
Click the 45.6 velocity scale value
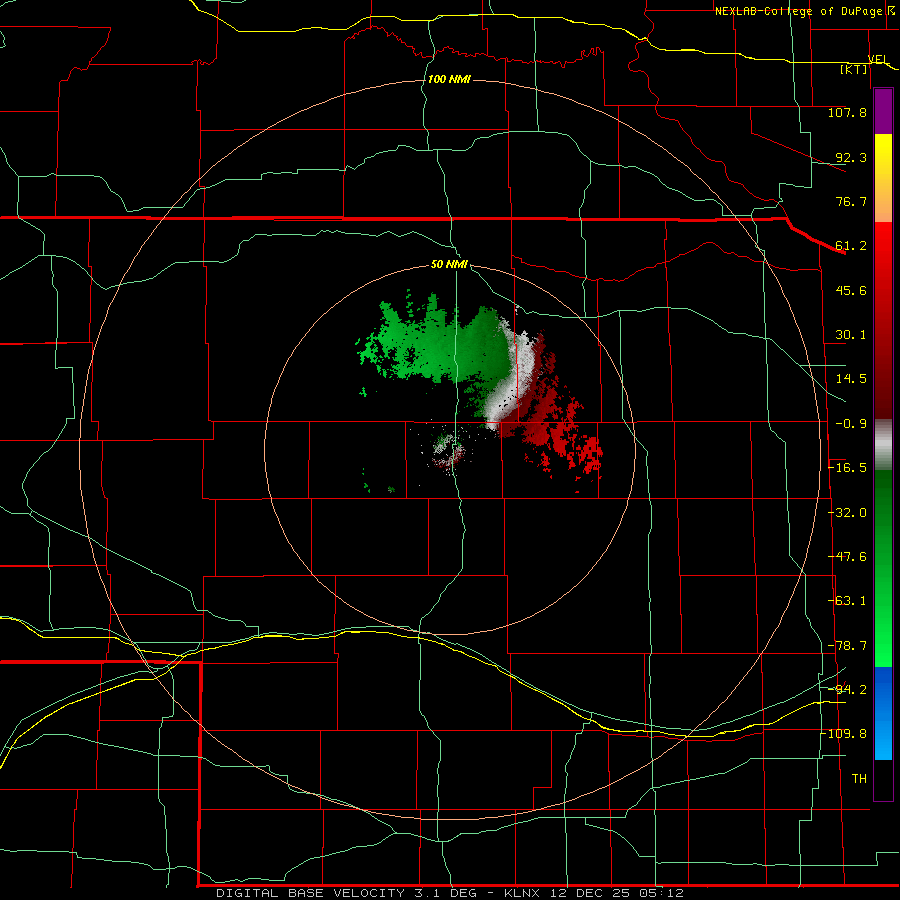point(851,290)
